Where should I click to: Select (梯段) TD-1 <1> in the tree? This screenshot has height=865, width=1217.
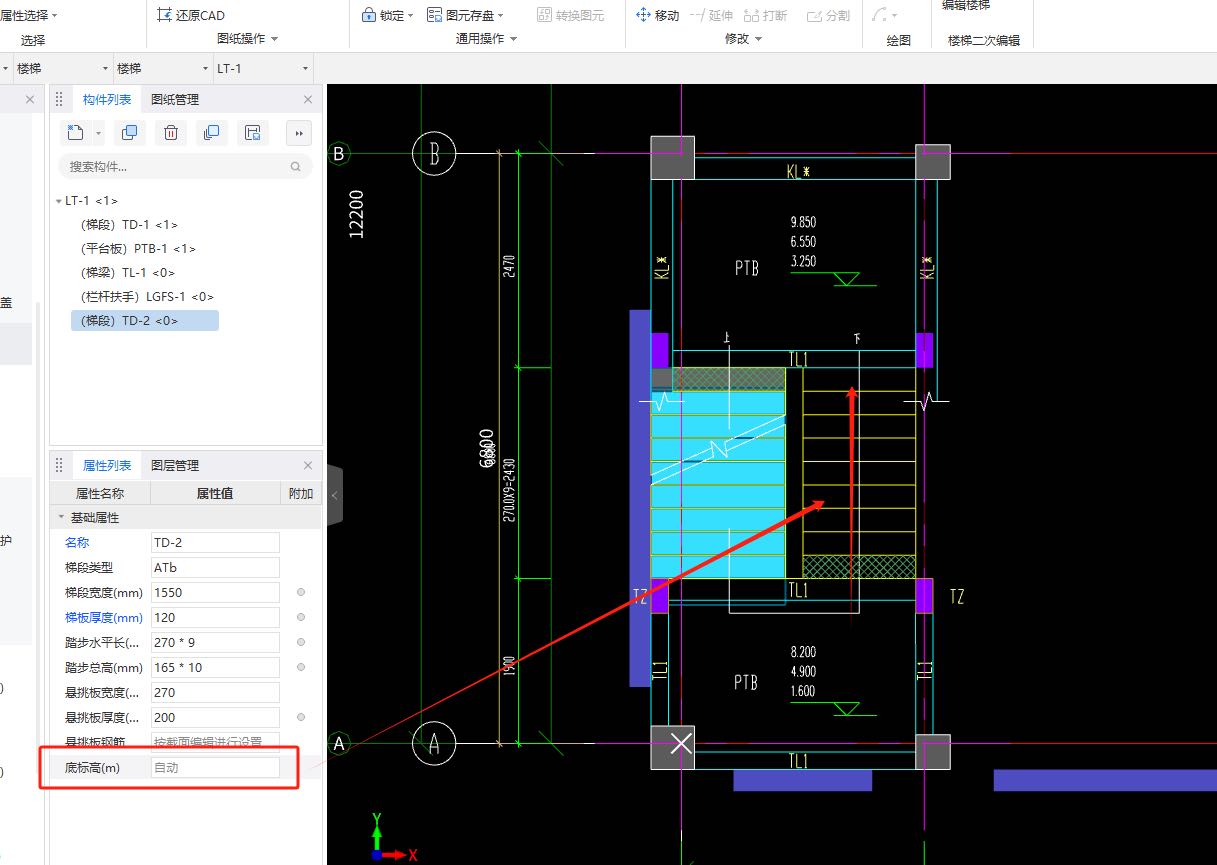pos(130,225)
